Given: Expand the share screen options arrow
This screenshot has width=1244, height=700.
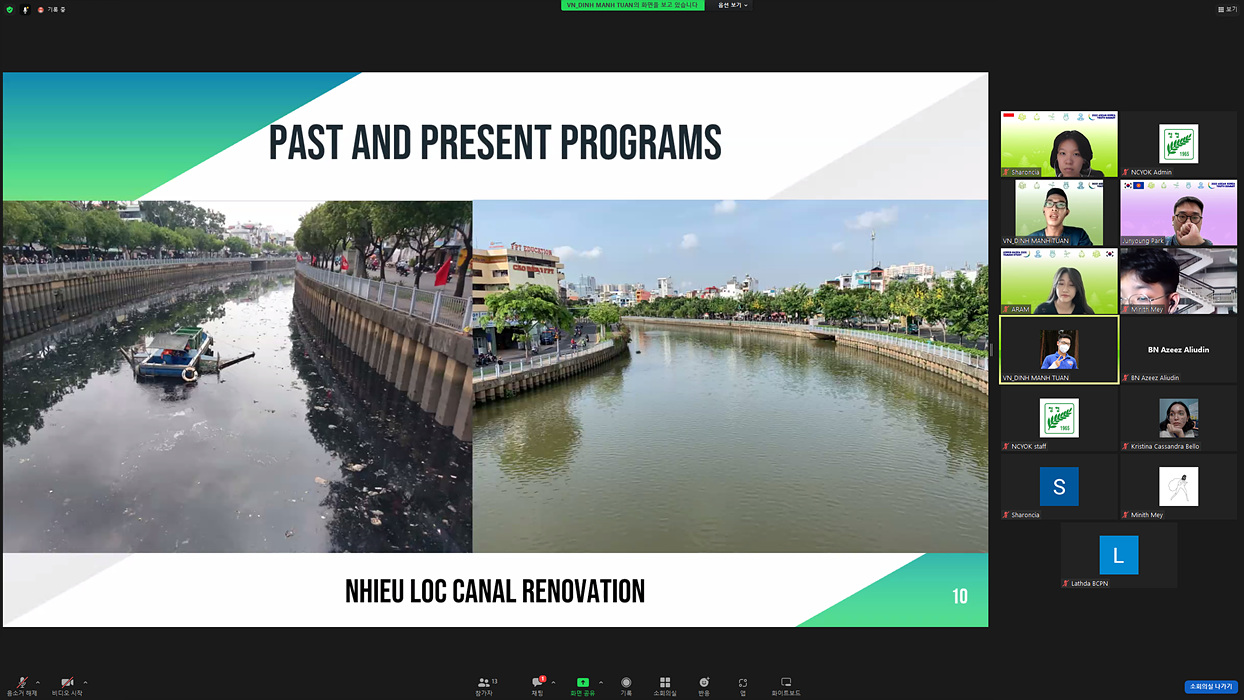Looking at the screenshot, I should click(601, 683).
